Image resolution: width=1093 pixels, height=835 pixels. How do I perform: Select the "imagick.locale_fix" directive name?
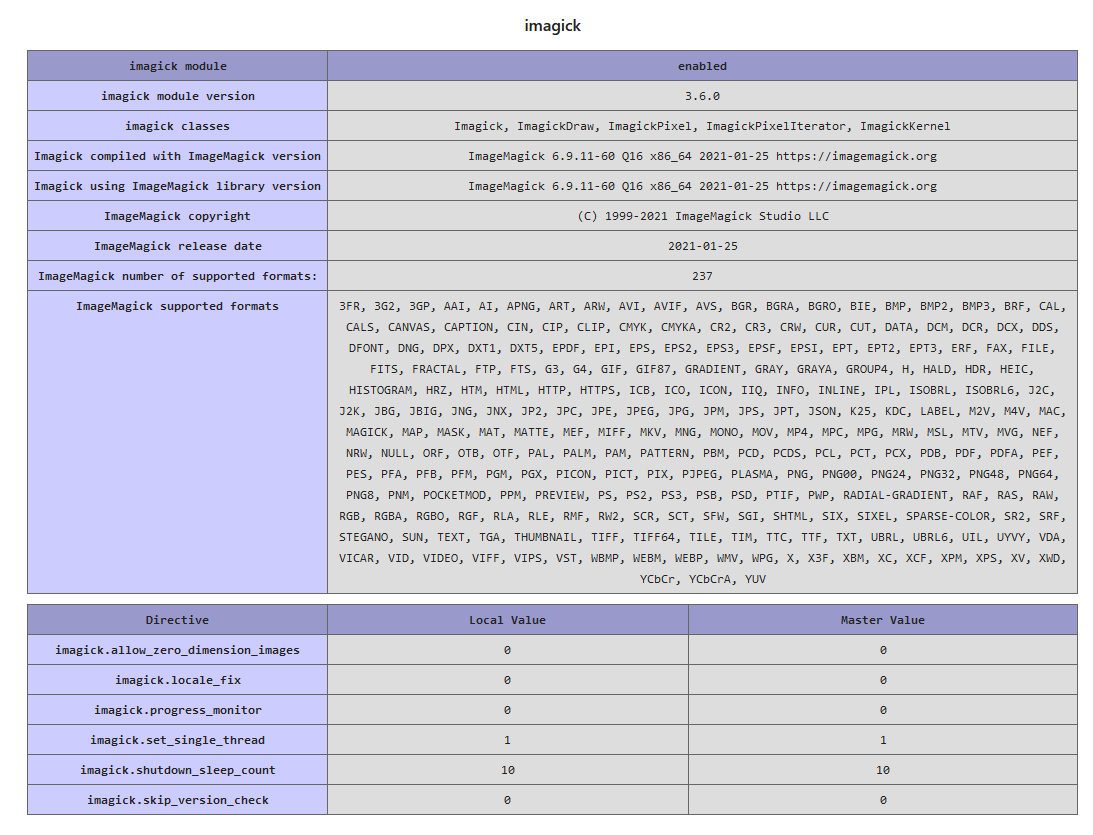pyautogui.click(x=177, y=680)
